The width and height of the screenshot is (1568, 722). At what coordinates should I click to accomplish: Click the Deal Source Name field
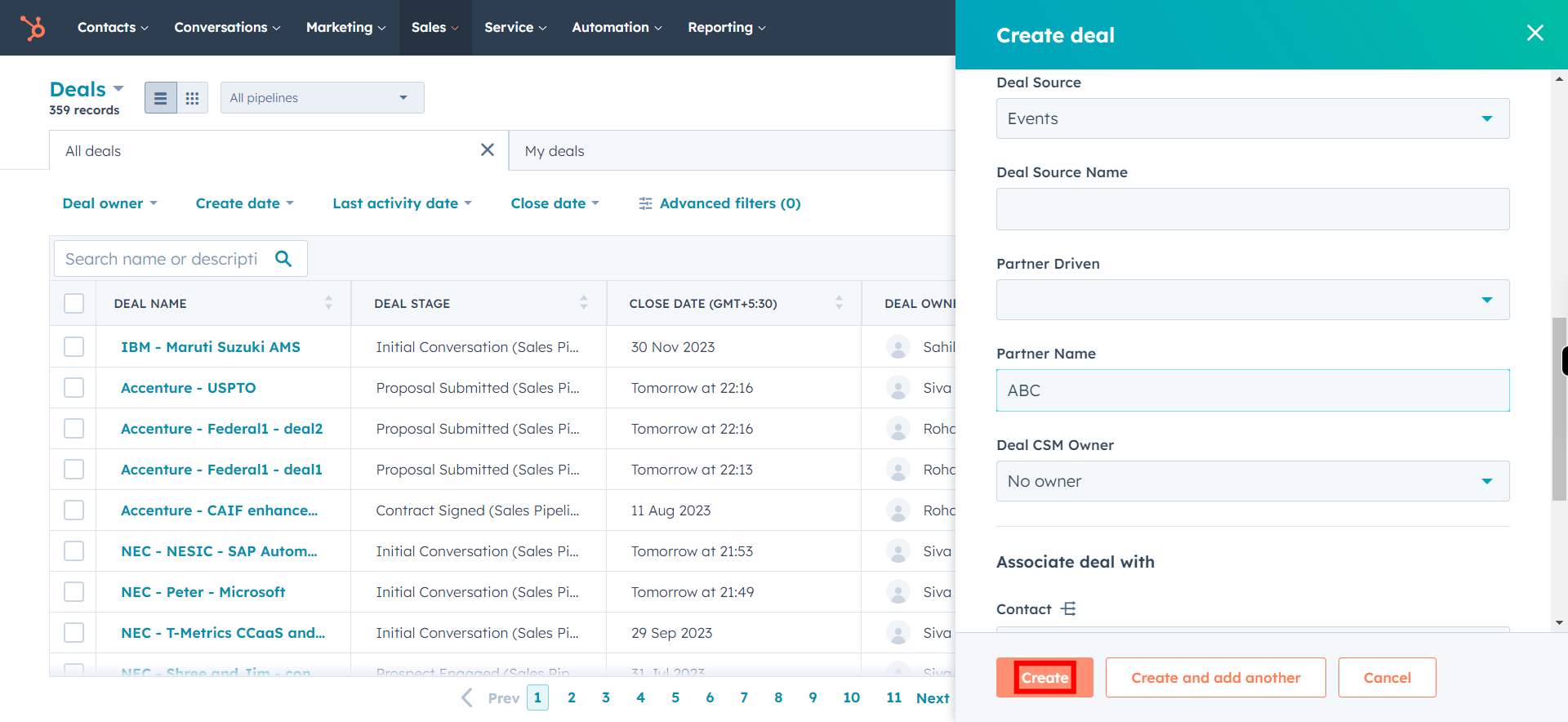(x=1253, y=209)
